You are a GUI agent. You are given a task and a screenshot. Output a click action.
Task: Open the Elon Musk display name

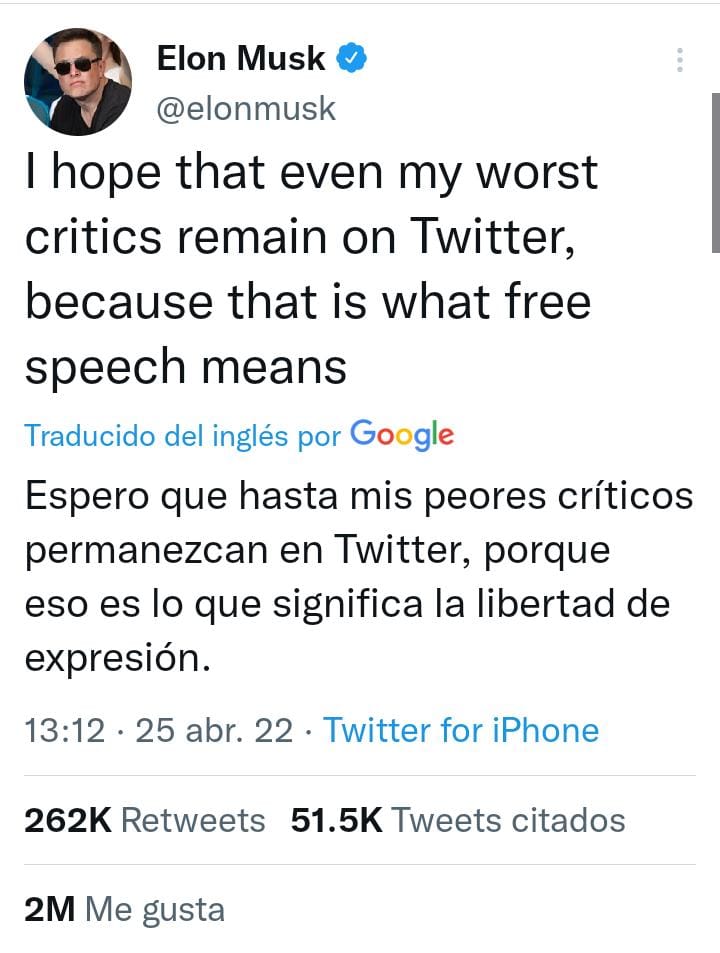[x=241, y=59]
